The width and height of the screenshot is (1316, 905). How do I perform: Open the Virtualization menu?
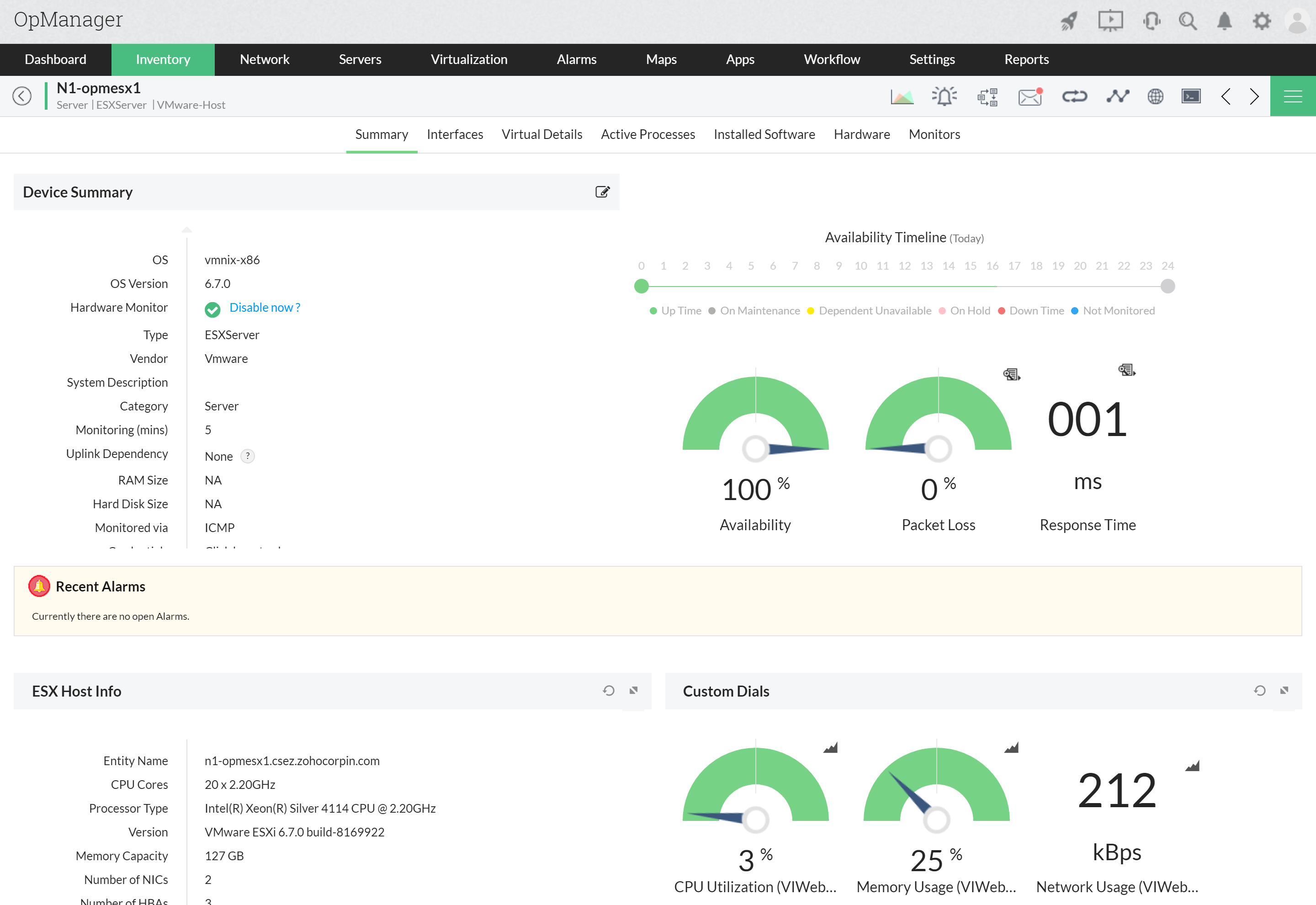tap(469, 59)
